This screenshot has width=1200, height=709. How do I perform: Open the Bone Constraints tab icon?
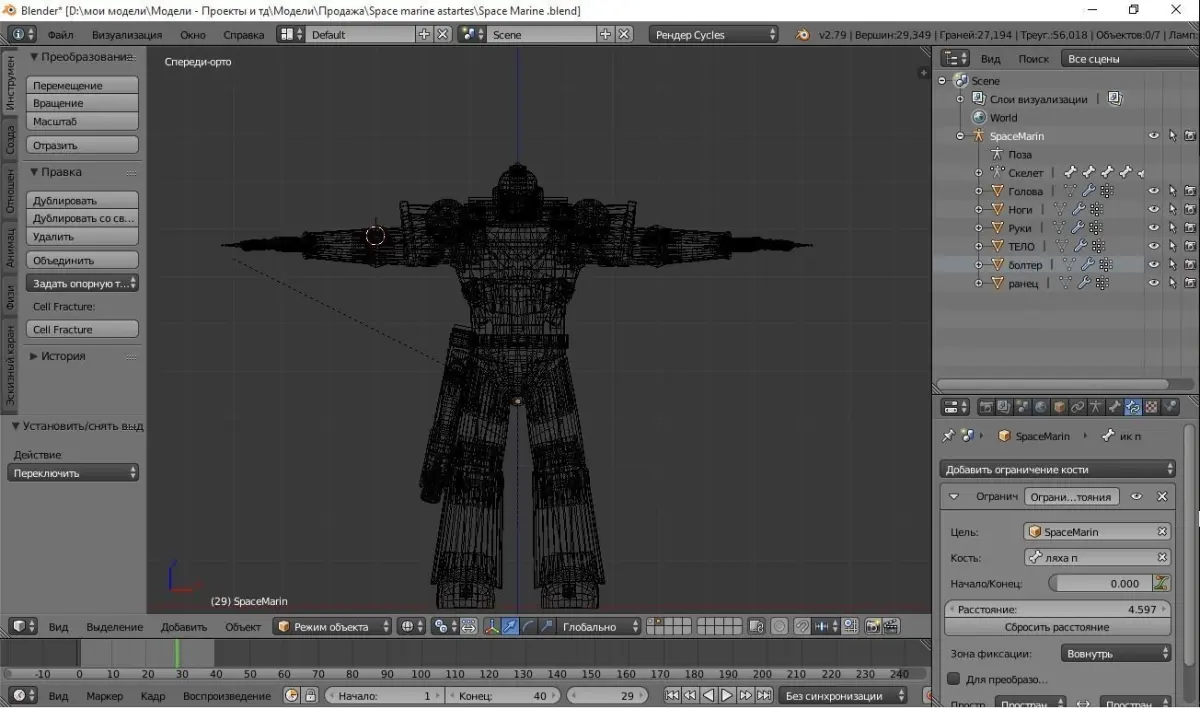click(x=1132, y=407)
